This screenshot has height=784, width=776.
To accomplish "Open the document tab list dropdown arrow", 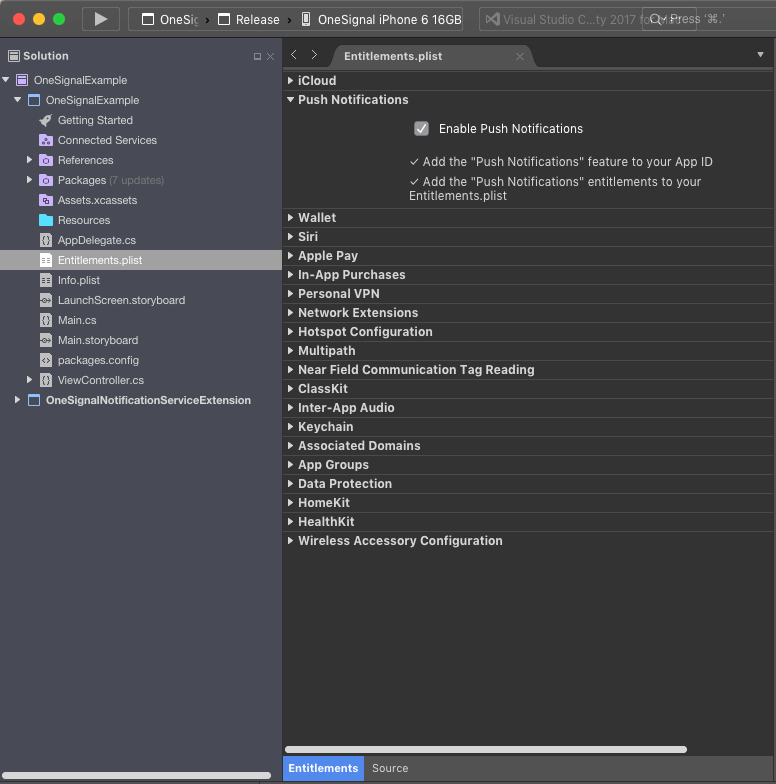I will pyautogui.click(x=760, y=54).
